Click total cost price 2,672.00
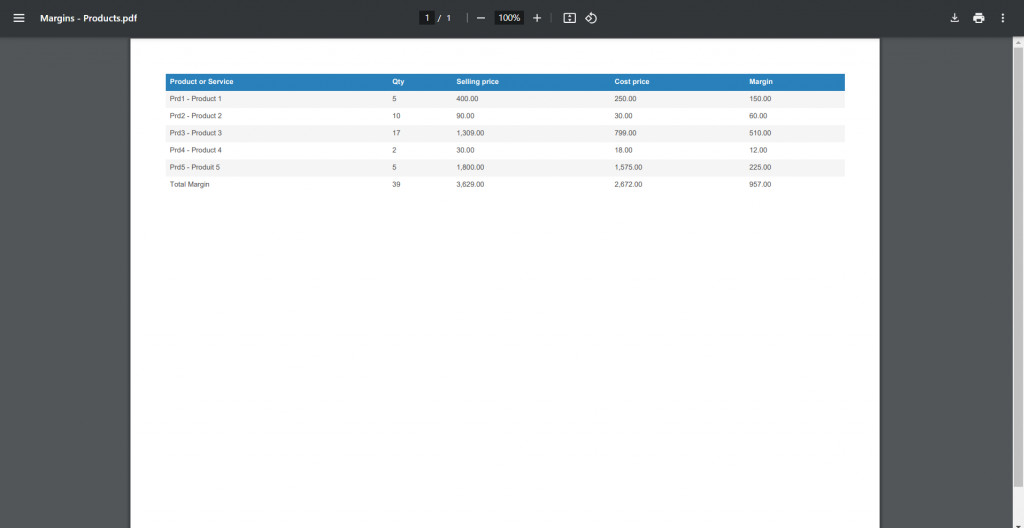Image resolution: width=1024 pixels, height=528 pixels. click(628, 184)
